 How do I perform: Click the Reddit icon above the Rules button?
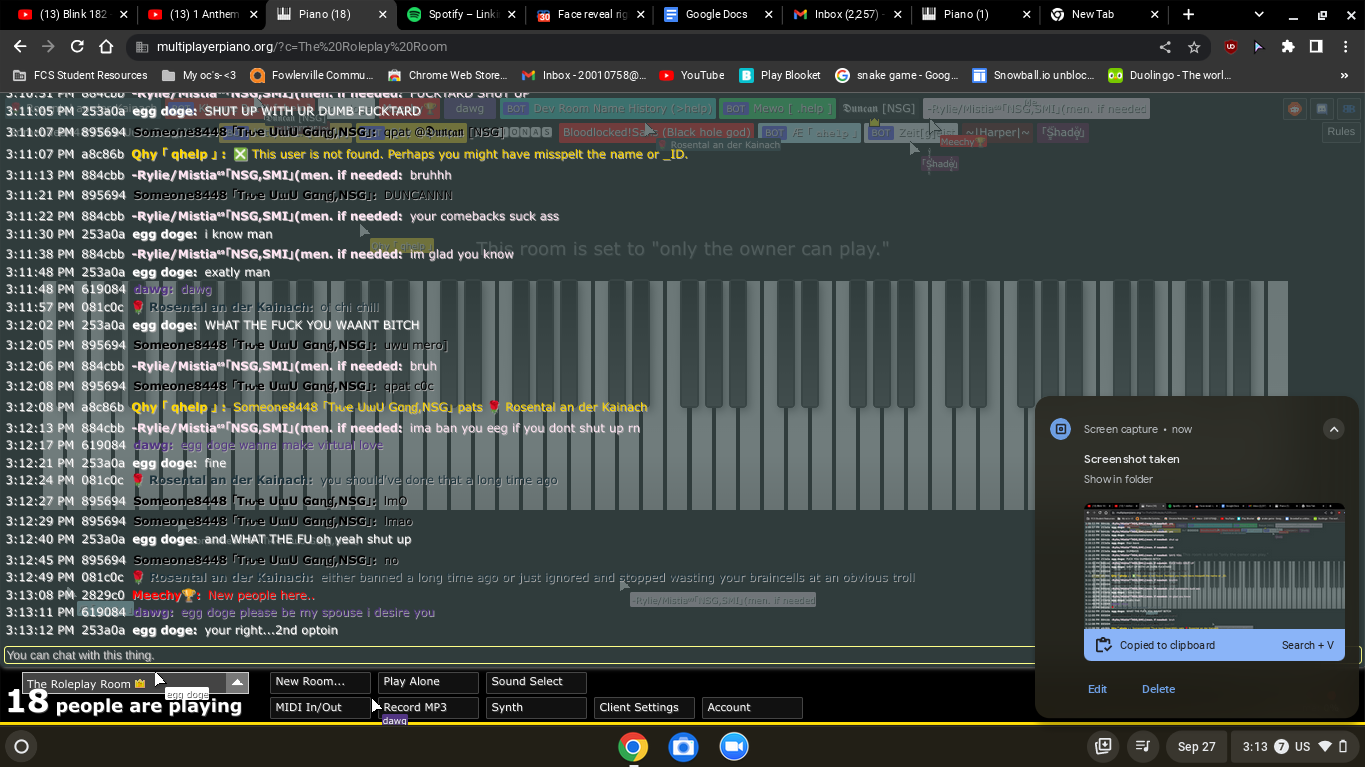point(1295,109)
